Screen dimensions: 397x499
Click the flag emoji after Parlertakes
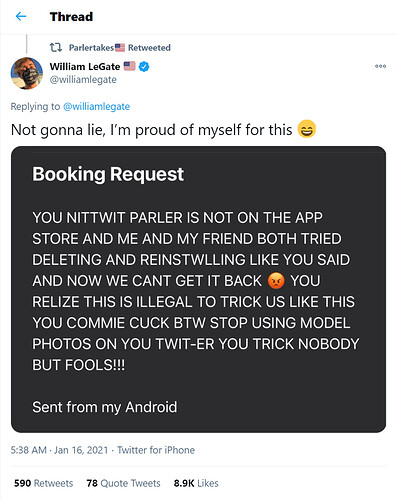(120, 47)
